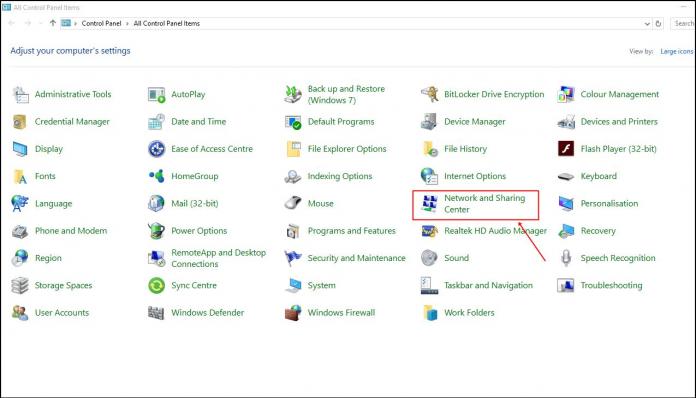Open the View by Large icons dropdown
Image resolution: width=696 pixels, height=398 pixels.
click(676, 51)
